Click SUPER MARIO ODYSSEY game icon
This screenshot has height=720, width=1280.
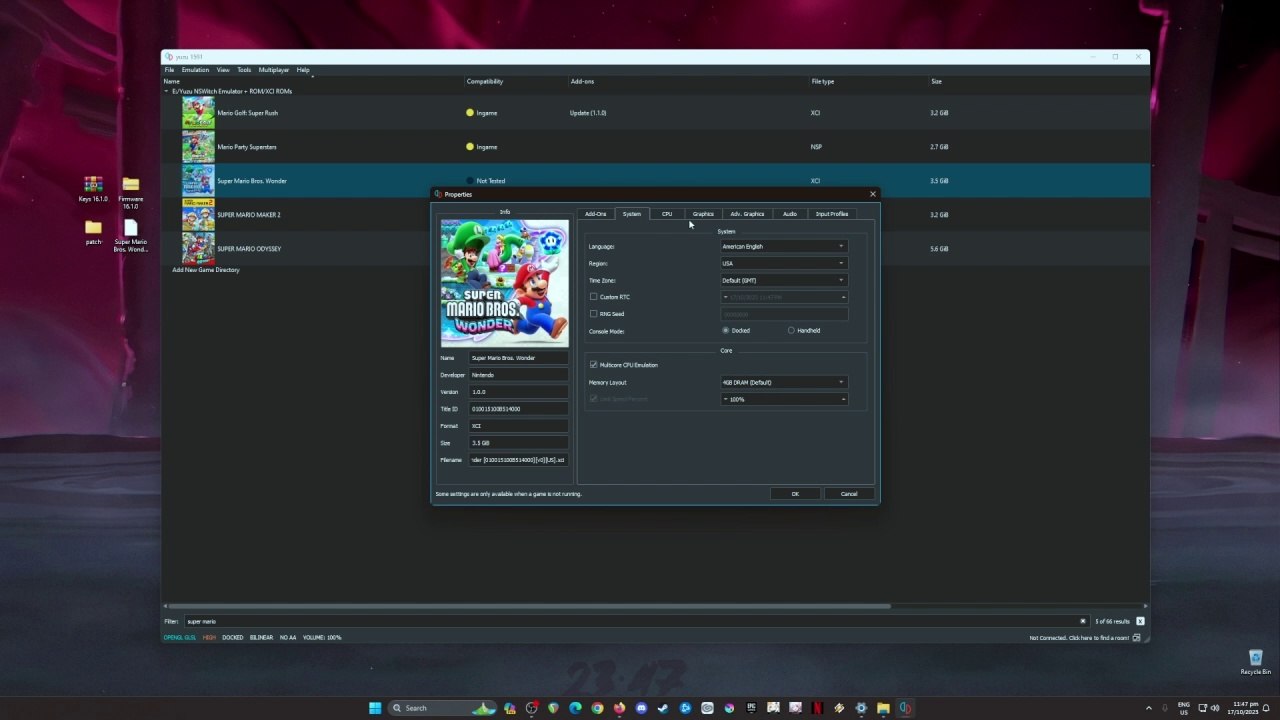tap(198, 249)
